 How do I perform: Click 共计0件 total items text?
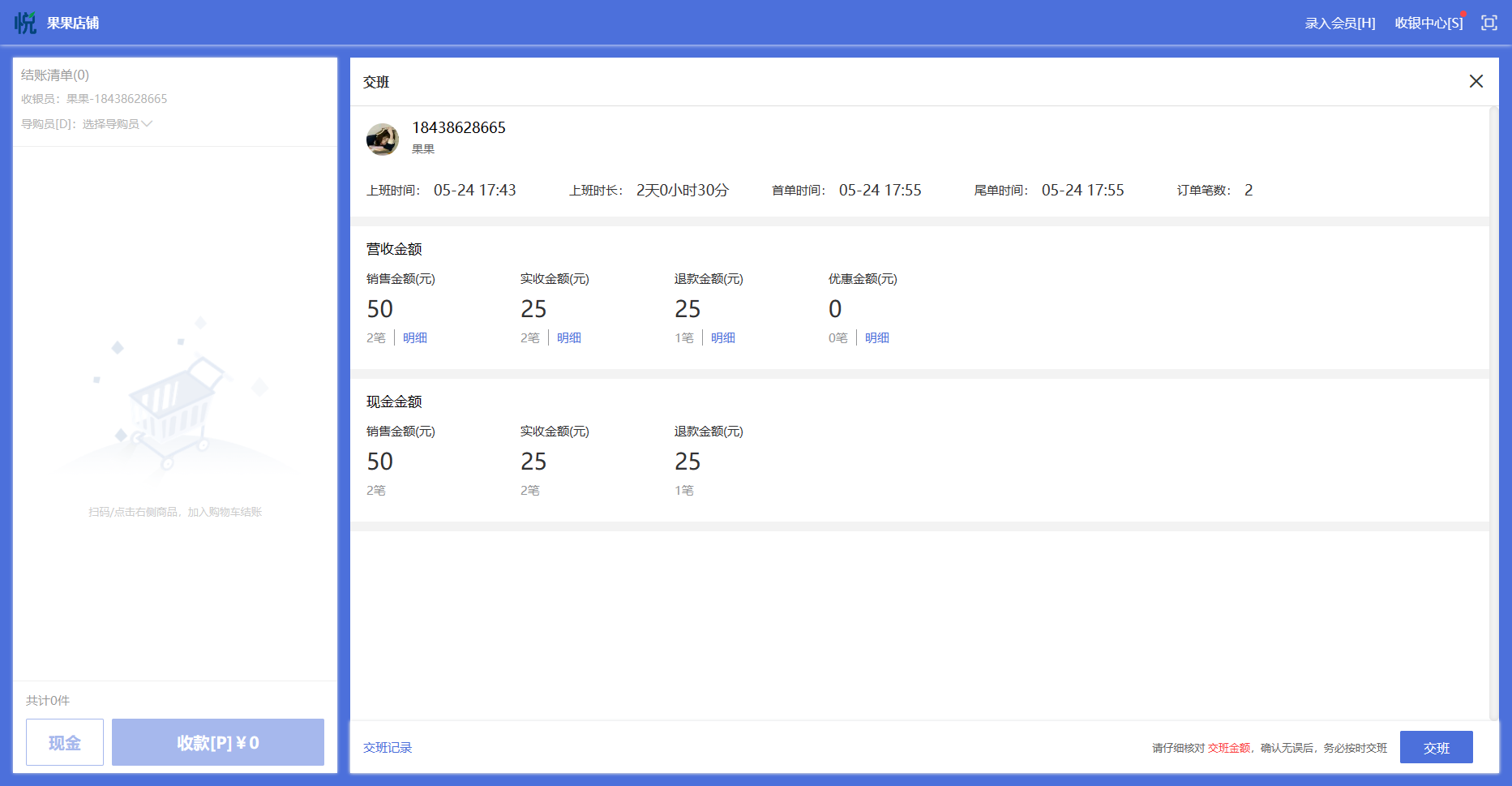point(48,700)
